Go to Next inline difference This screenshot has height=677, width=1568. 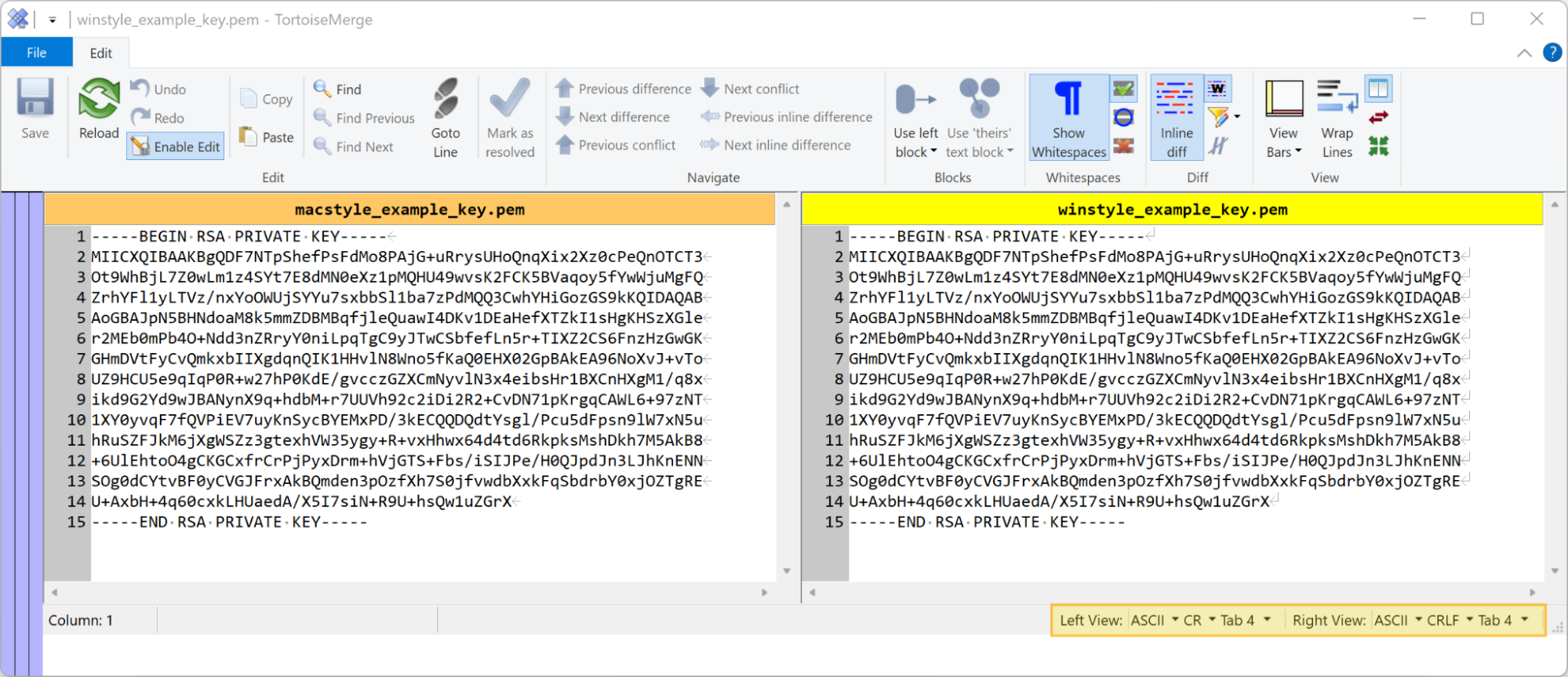(x=776, y=145)
